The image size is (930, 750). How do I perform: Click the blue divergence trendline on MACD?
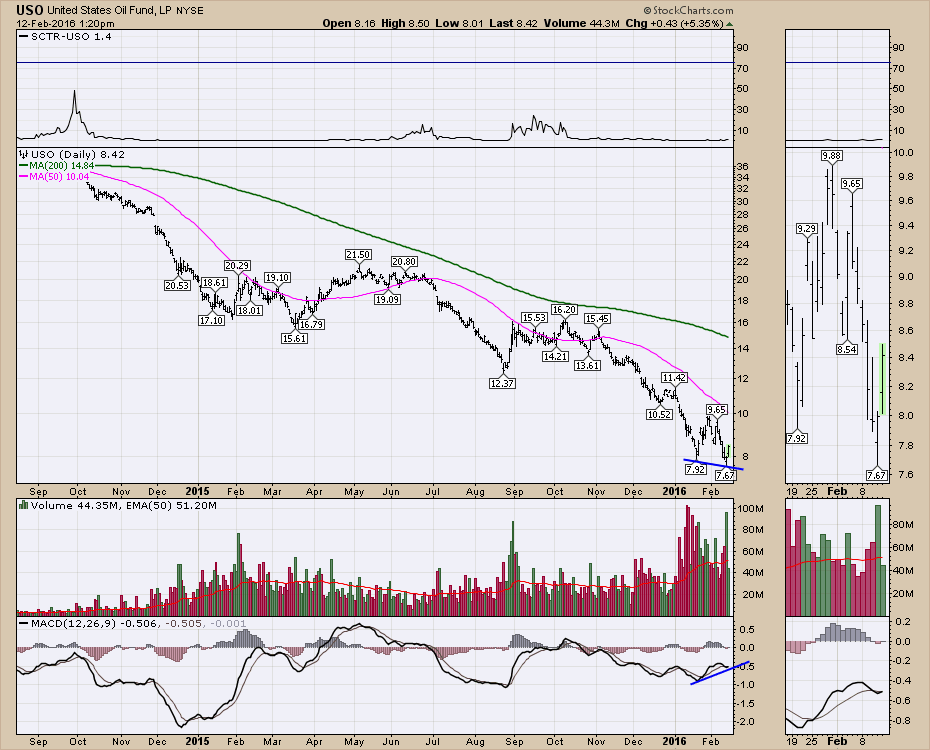[721, 672]
